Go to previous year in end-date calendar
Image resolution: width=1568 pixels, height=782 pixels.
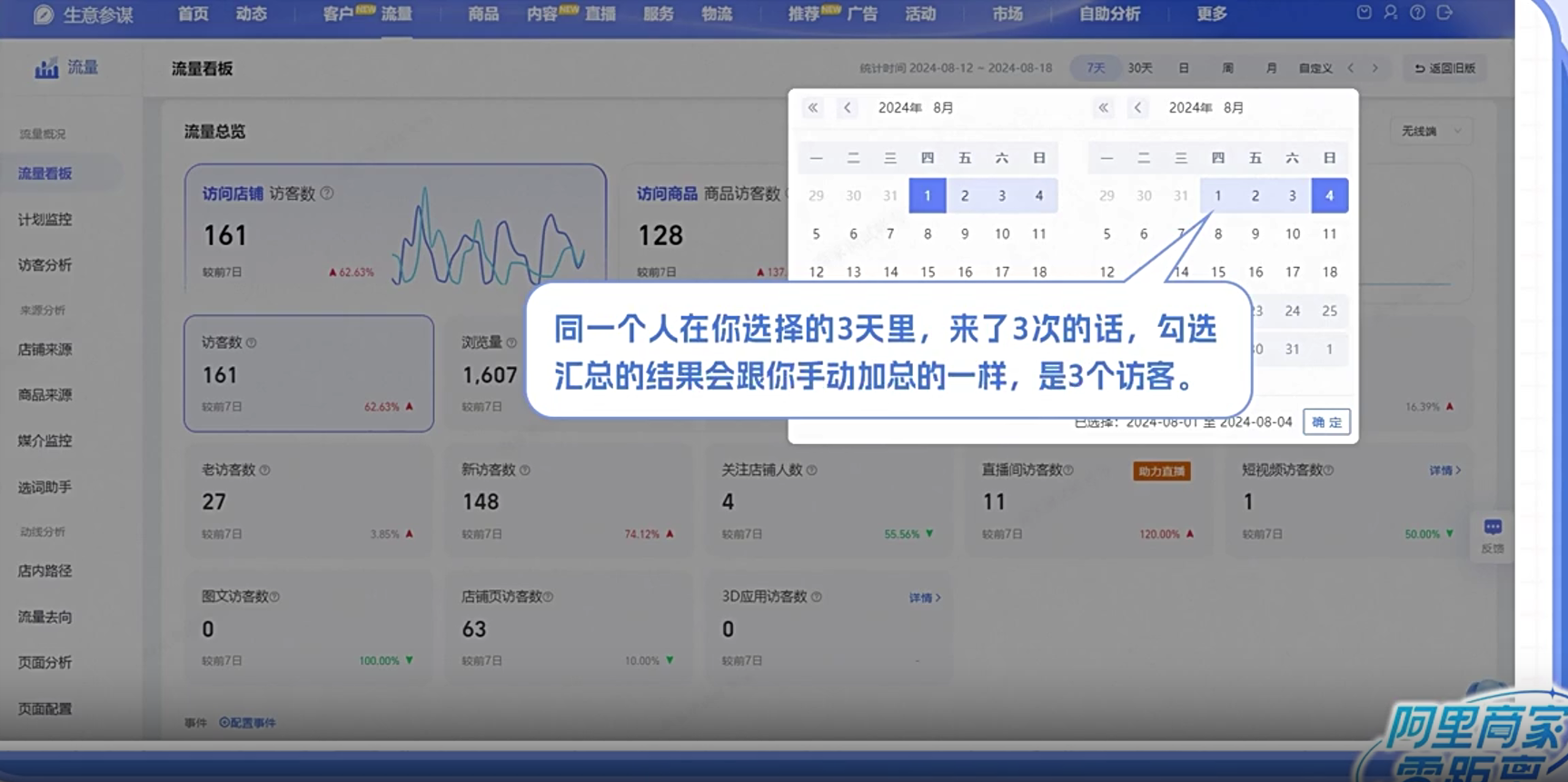(1103, 108)
